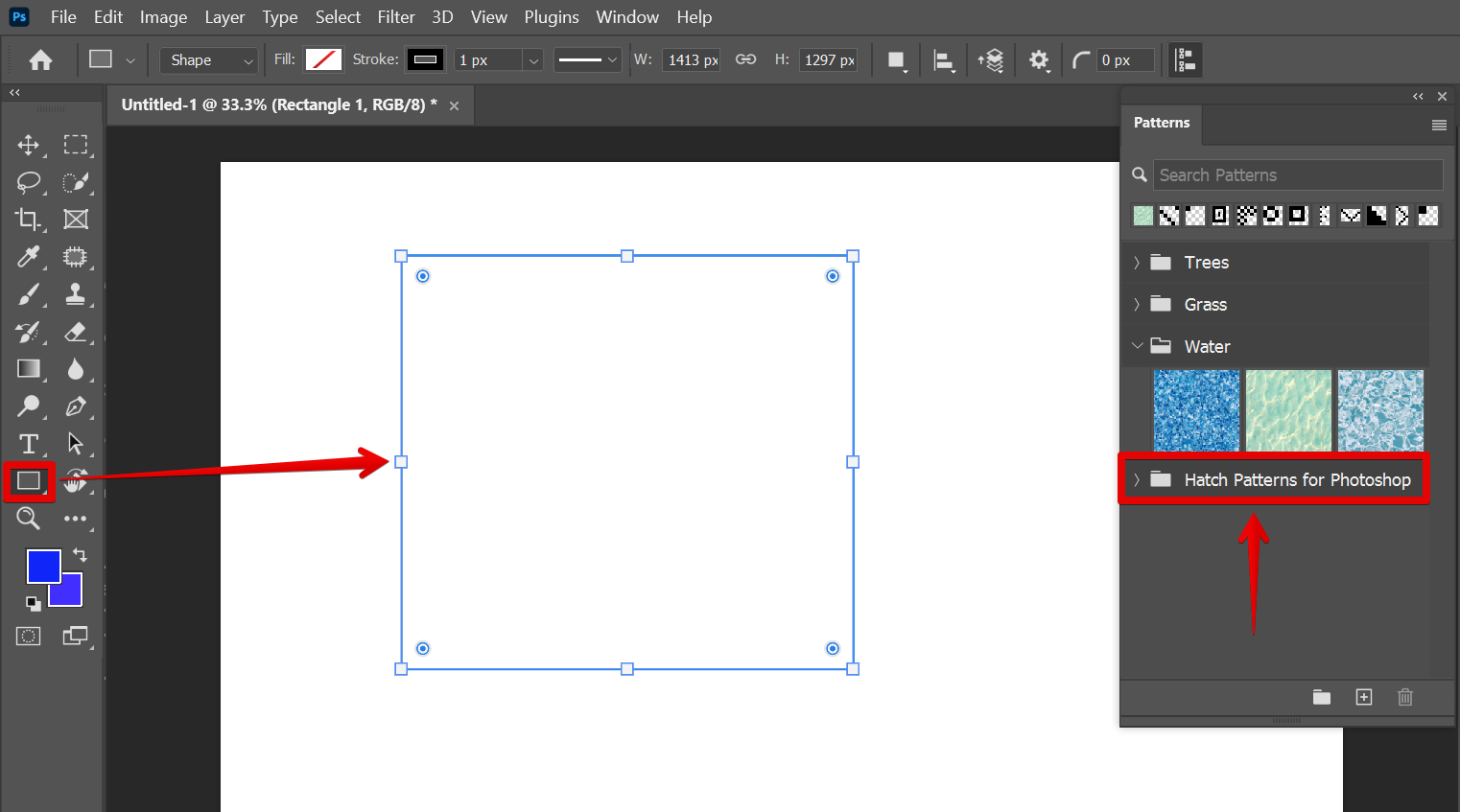Expand the Hatch Patterns for Photoshop folder
Viewport: 1460px width, 812px height.
coord(1137,479)
